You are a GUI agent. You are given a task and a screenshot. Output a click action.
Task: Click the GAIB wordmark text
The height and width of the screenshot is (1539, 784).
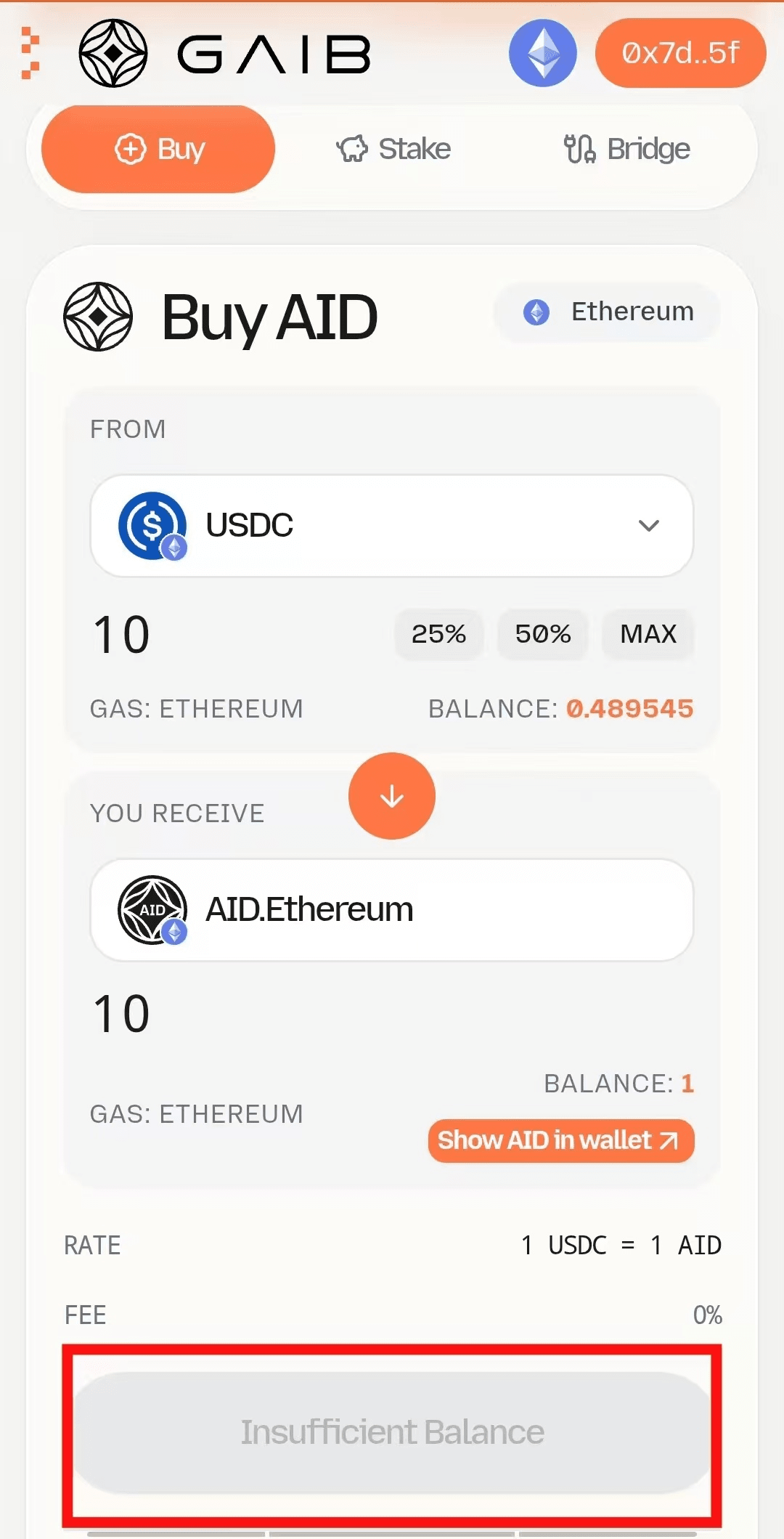(274, 54)
